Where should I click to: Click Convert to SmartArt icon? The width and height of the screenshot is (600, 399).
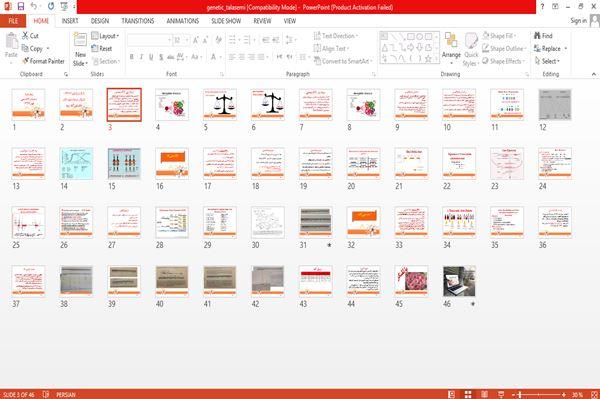317,61
